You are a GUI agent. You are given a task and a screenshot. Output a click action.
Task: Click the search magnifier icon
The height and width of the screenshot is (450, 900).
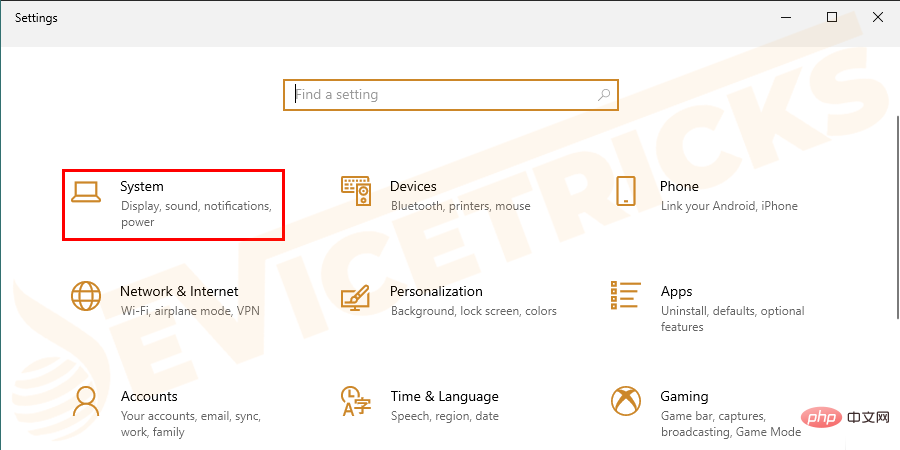pyautogui.click(x=604, y=95)
